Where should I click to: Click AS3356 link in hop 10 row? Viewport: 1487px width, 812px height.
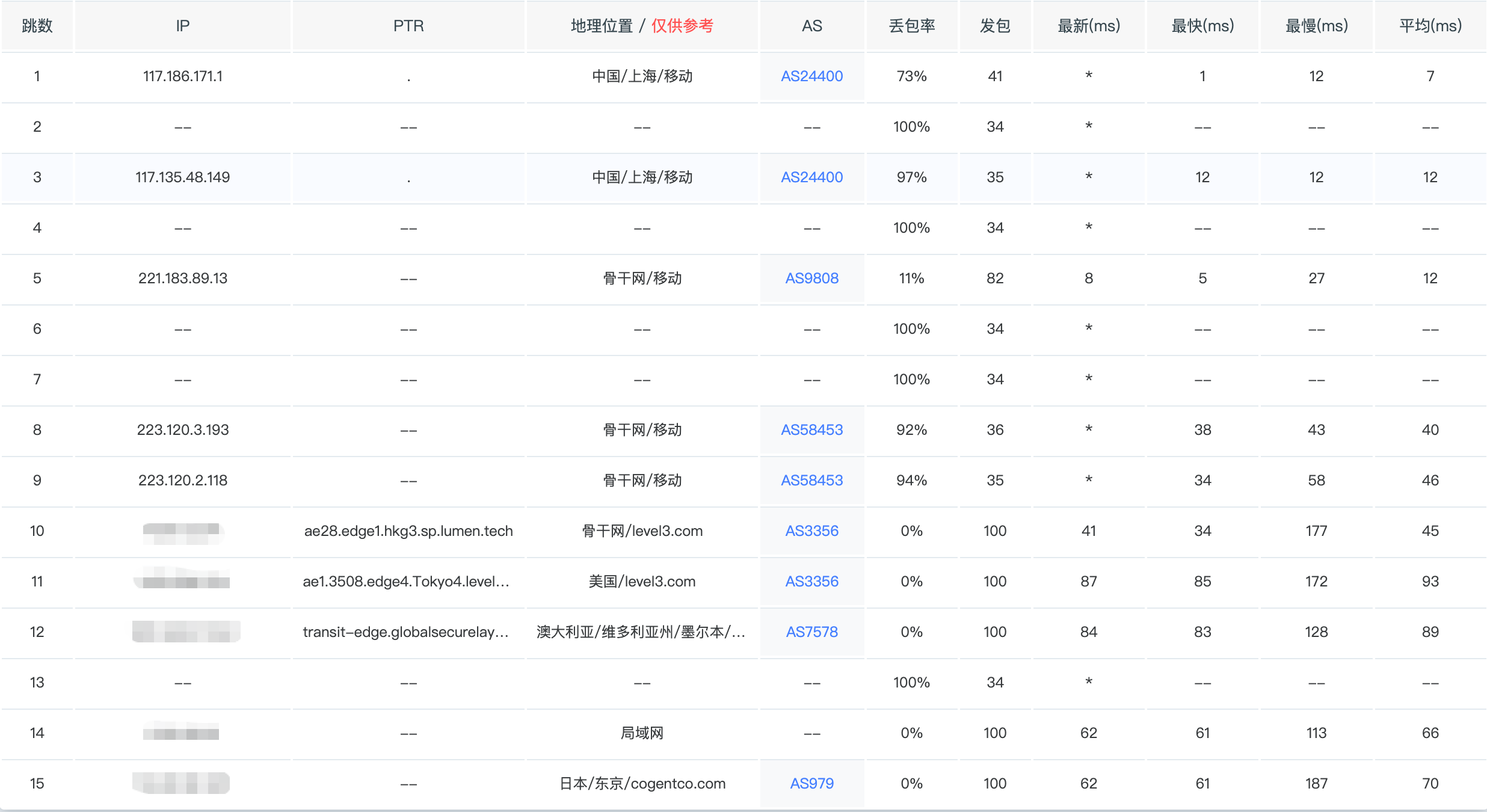tap(811, 531)
